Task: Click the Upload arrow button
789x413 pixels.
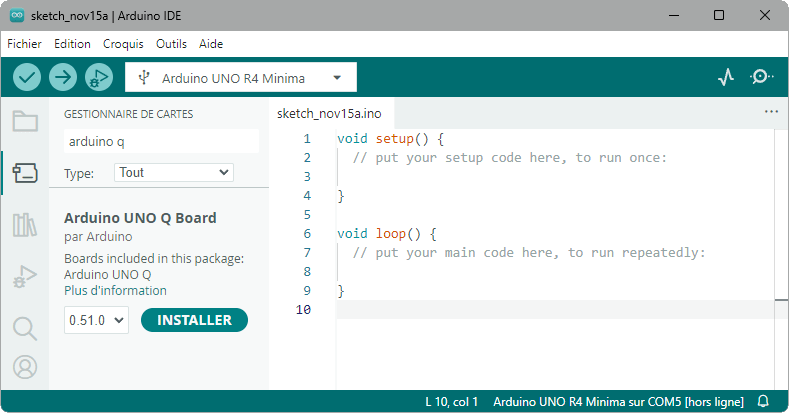Action: tap(63, 77)
